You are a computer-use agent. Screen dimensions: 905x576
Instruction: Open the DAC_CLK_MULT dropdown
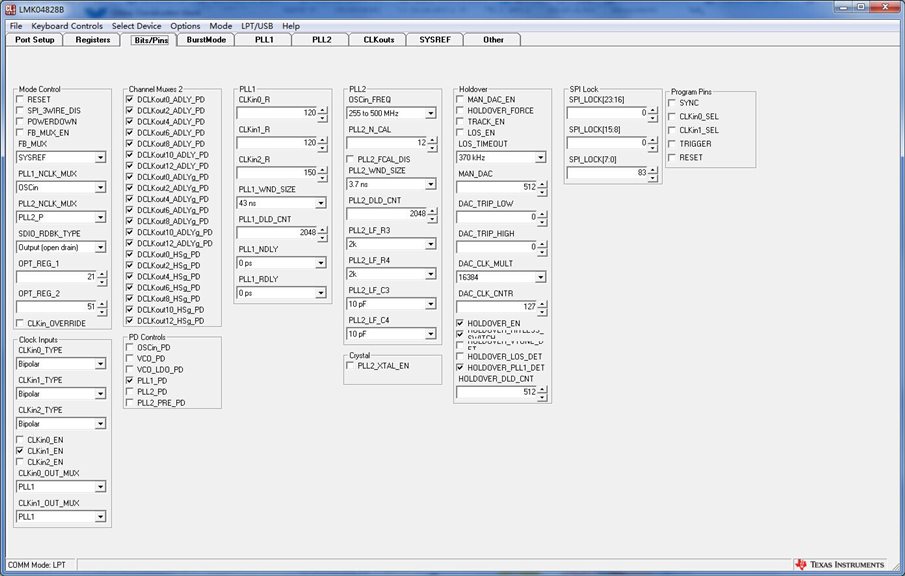coord(501,277)
